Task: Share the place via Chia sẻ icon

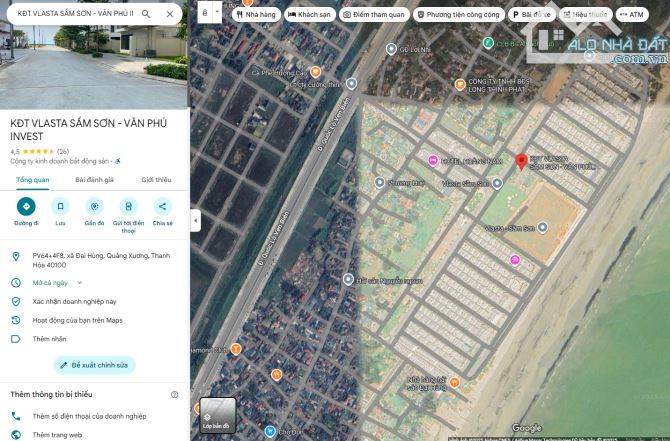Action: click(162, 207)
